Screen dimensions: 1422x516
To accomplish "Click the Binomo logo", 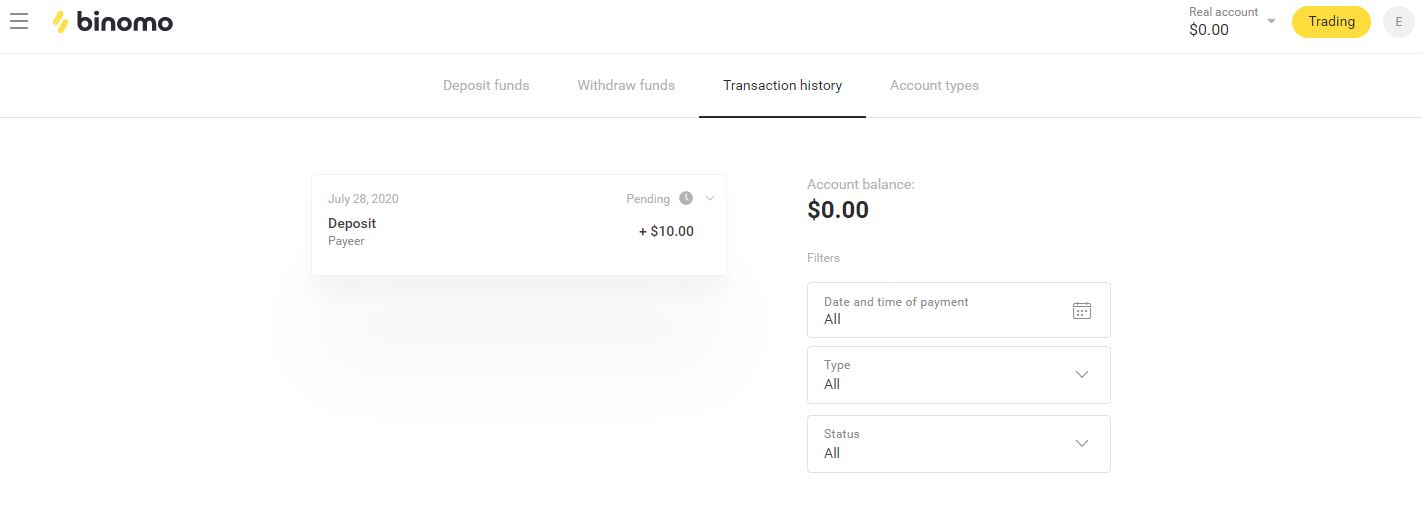I will click(x=113, y=22).
